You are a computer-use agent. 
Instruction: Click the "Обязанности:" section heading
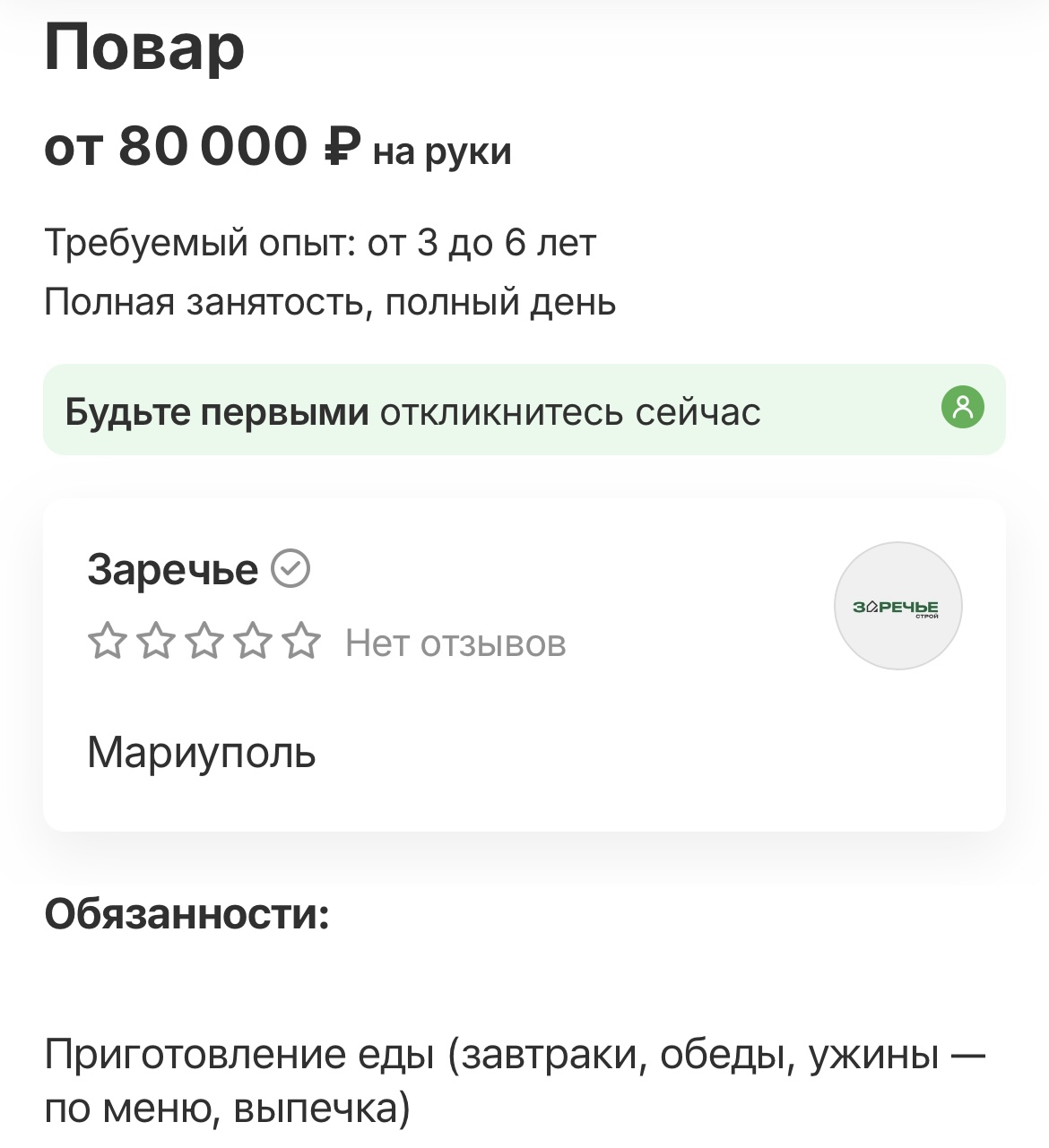[187, 914]
